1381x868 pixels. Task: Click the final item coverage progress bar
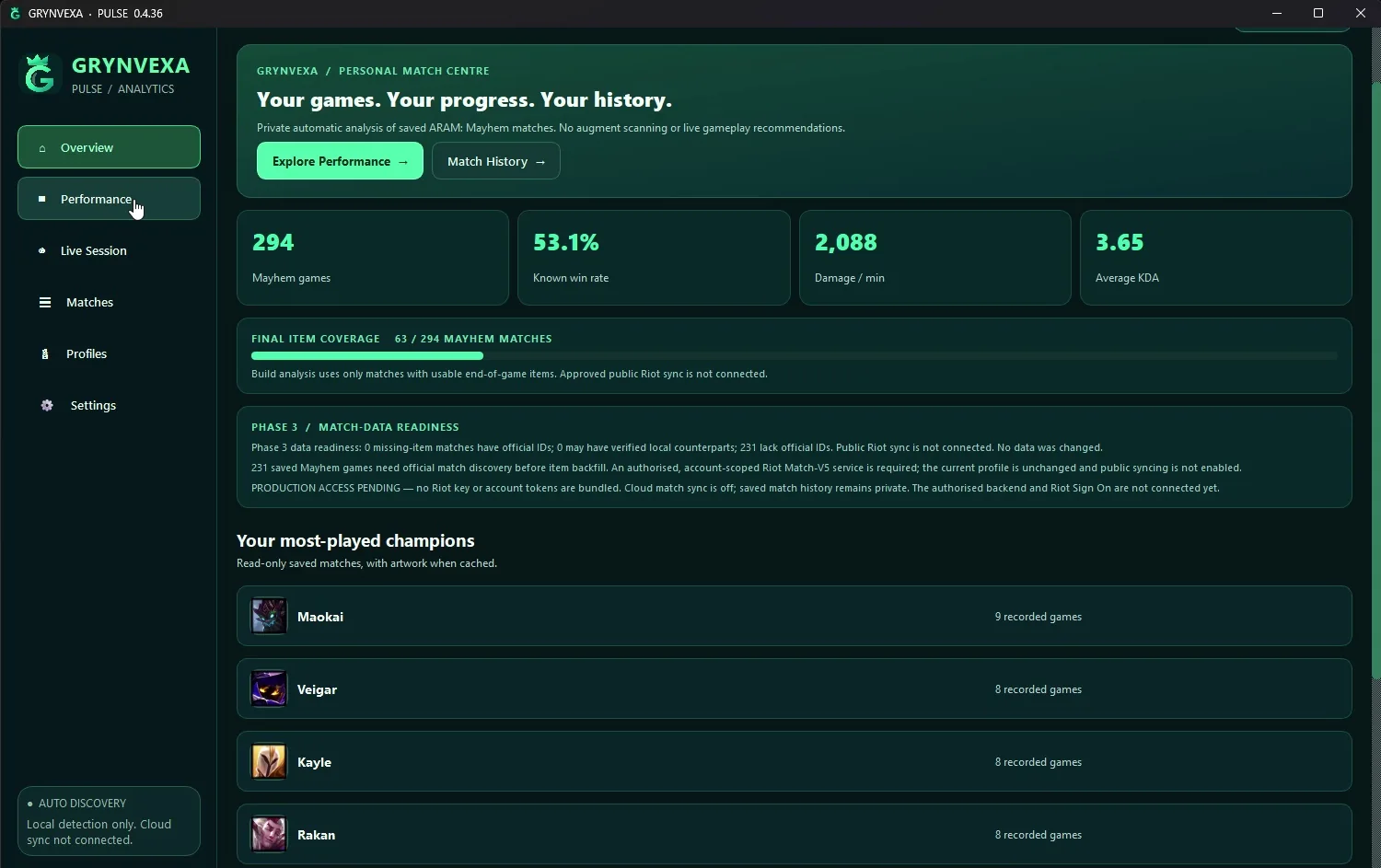(794, 355)
